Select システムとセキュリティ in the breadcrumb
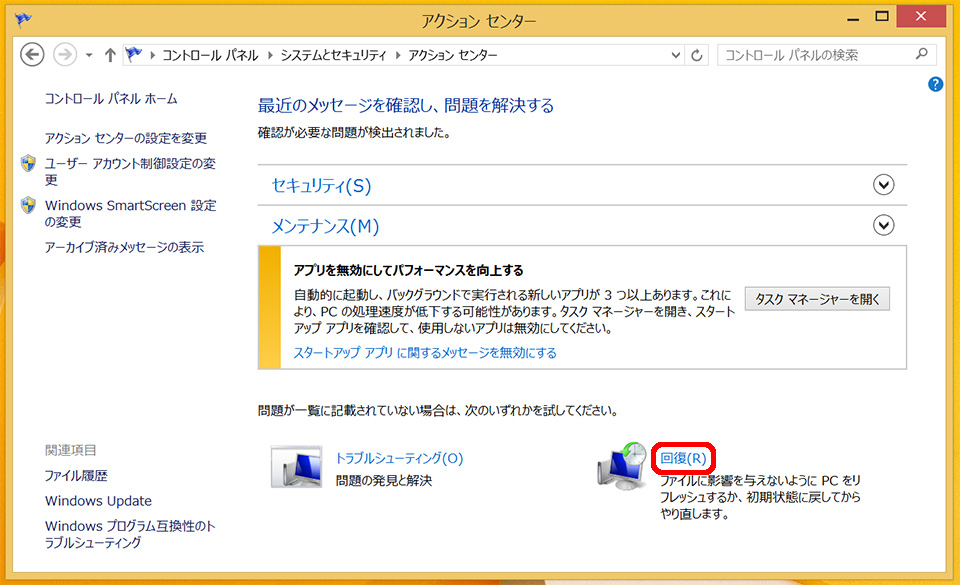Image resolution: width=960 pixels, height=585 pixels. point(334,56)
